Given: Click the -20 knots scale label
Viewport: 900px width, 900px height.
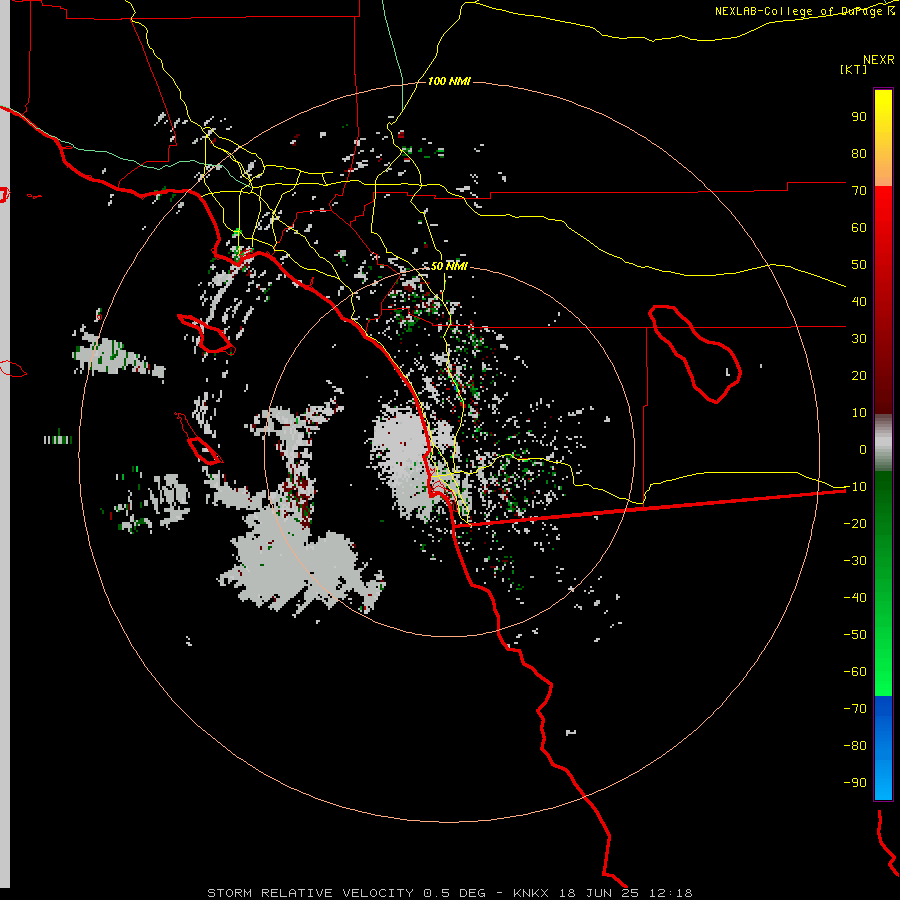Looking at the screenshot, I should [x=855, y=524].
